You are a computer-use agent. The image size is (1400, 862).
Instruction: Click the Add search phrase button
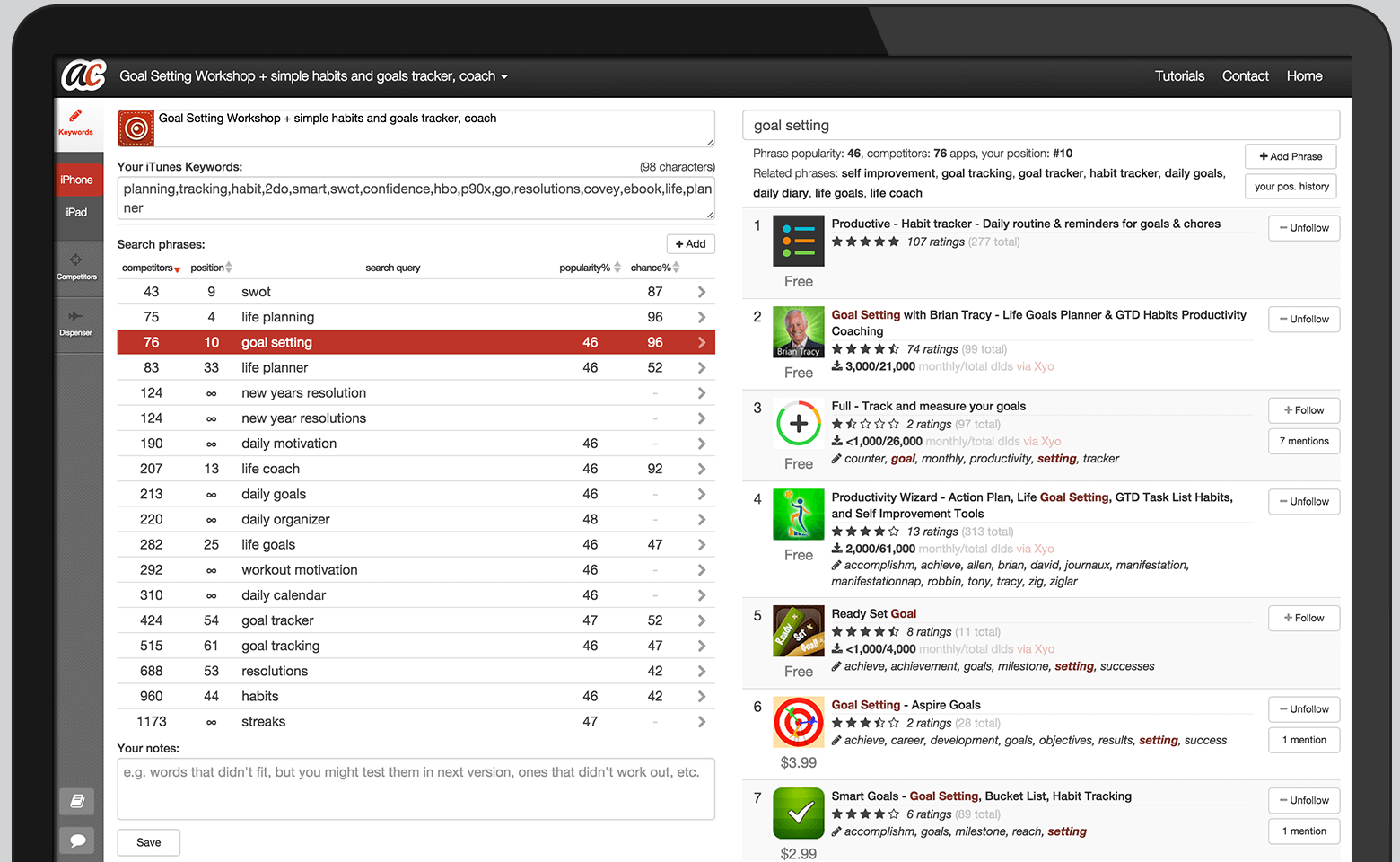[x=691, y=244]
